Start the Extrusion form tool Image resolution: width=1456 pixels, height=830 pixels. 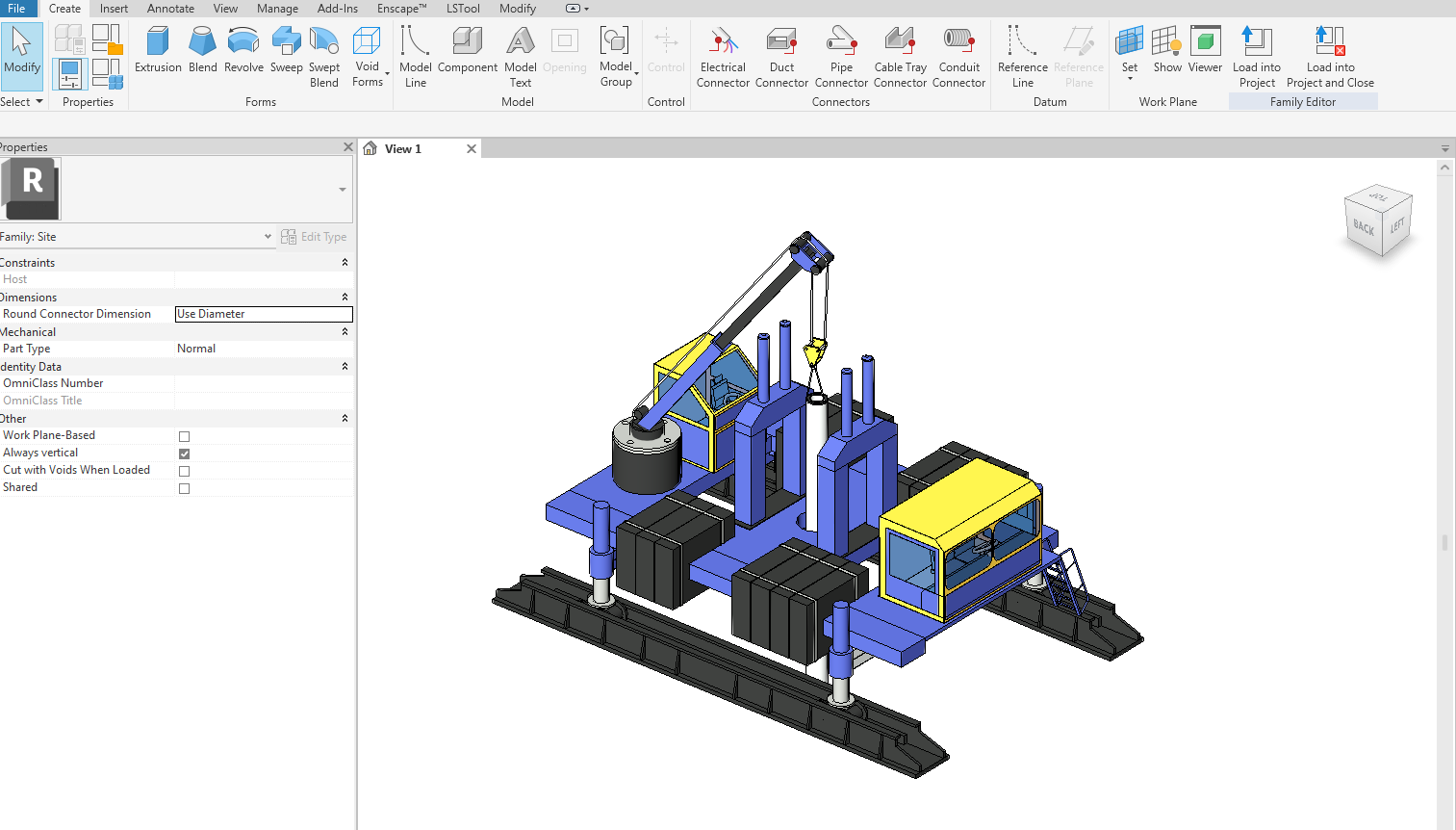[158, 50]
